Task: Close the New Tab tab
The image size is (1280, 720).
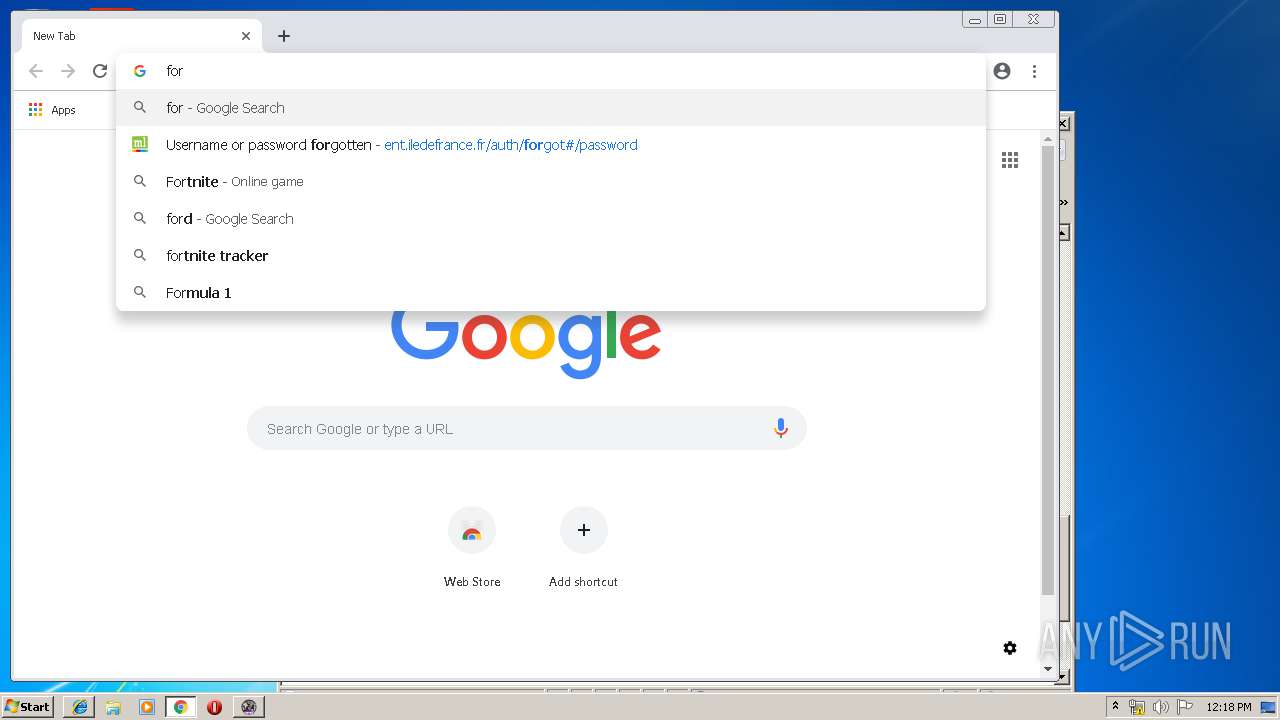Action: [246, 36]
